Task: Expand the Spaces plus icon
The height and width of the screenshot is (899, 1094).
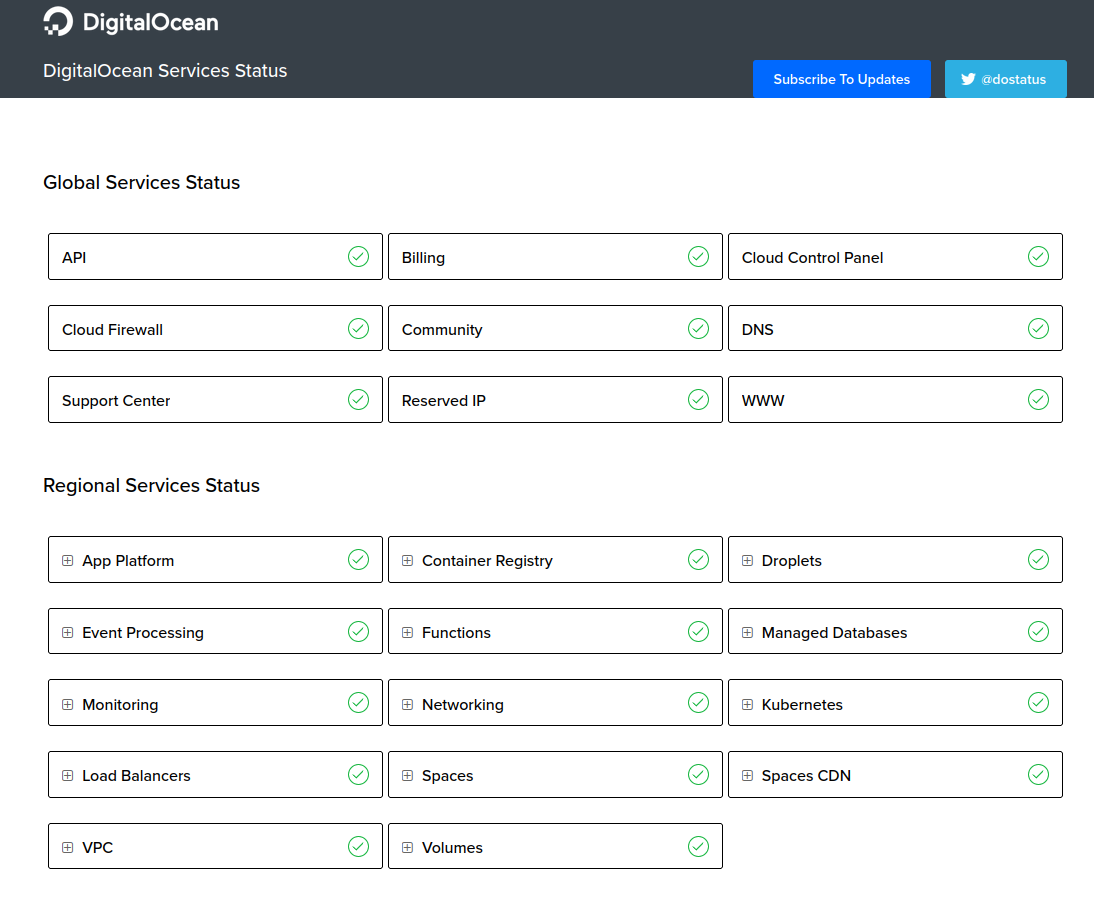Action: pos(407,776)
